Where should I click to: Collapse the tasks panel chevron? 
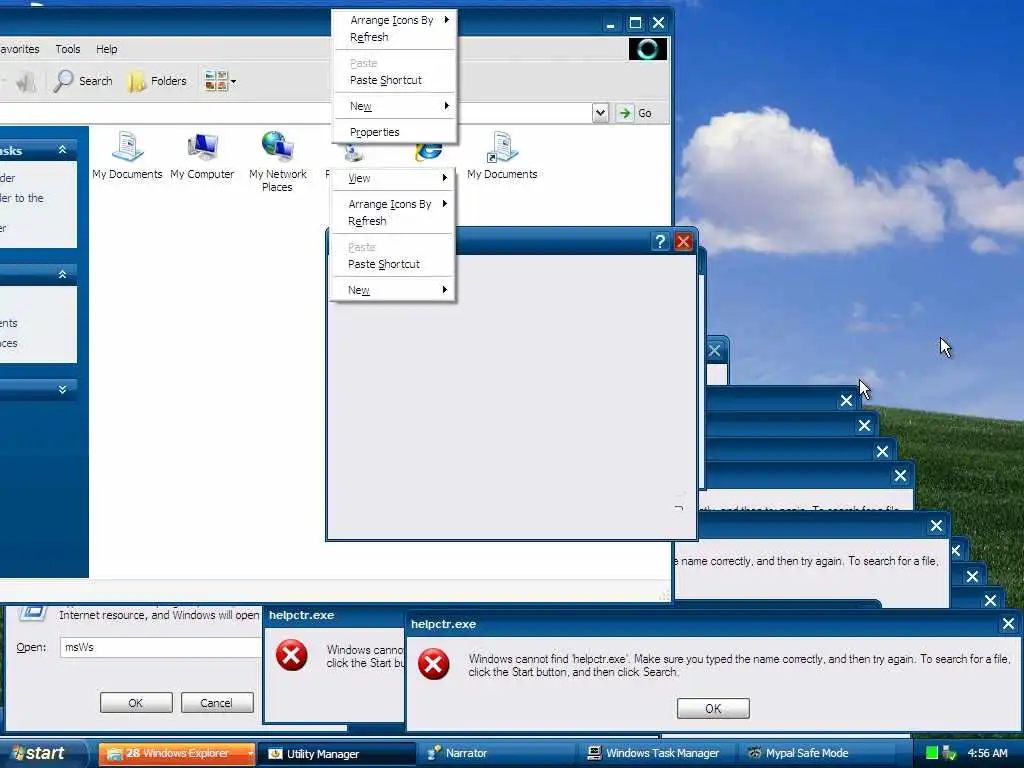(x=63, y=150)
